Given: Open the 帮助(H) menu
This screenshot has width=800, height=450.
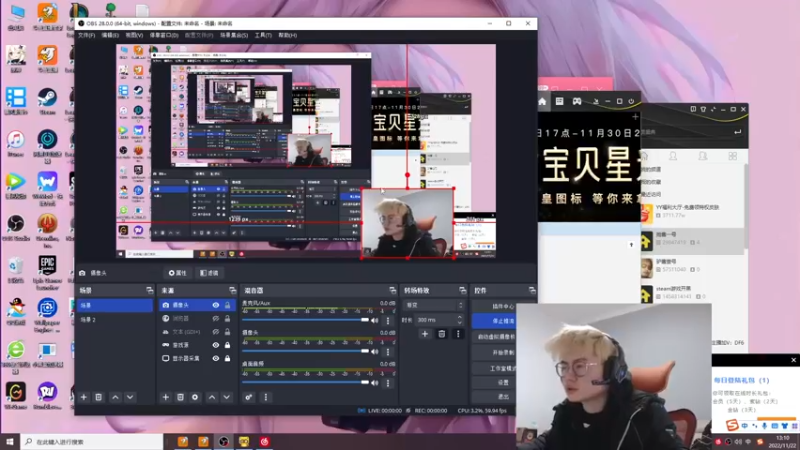Looking at the screenshot, I should 287,35.
